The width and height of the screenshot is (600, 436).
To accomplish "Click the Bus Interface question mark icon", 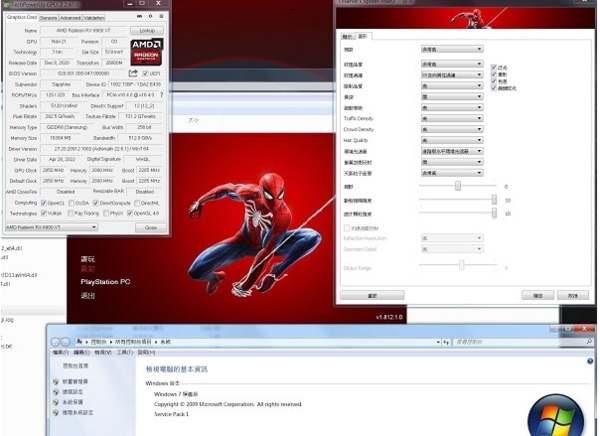I will [161, 95].
